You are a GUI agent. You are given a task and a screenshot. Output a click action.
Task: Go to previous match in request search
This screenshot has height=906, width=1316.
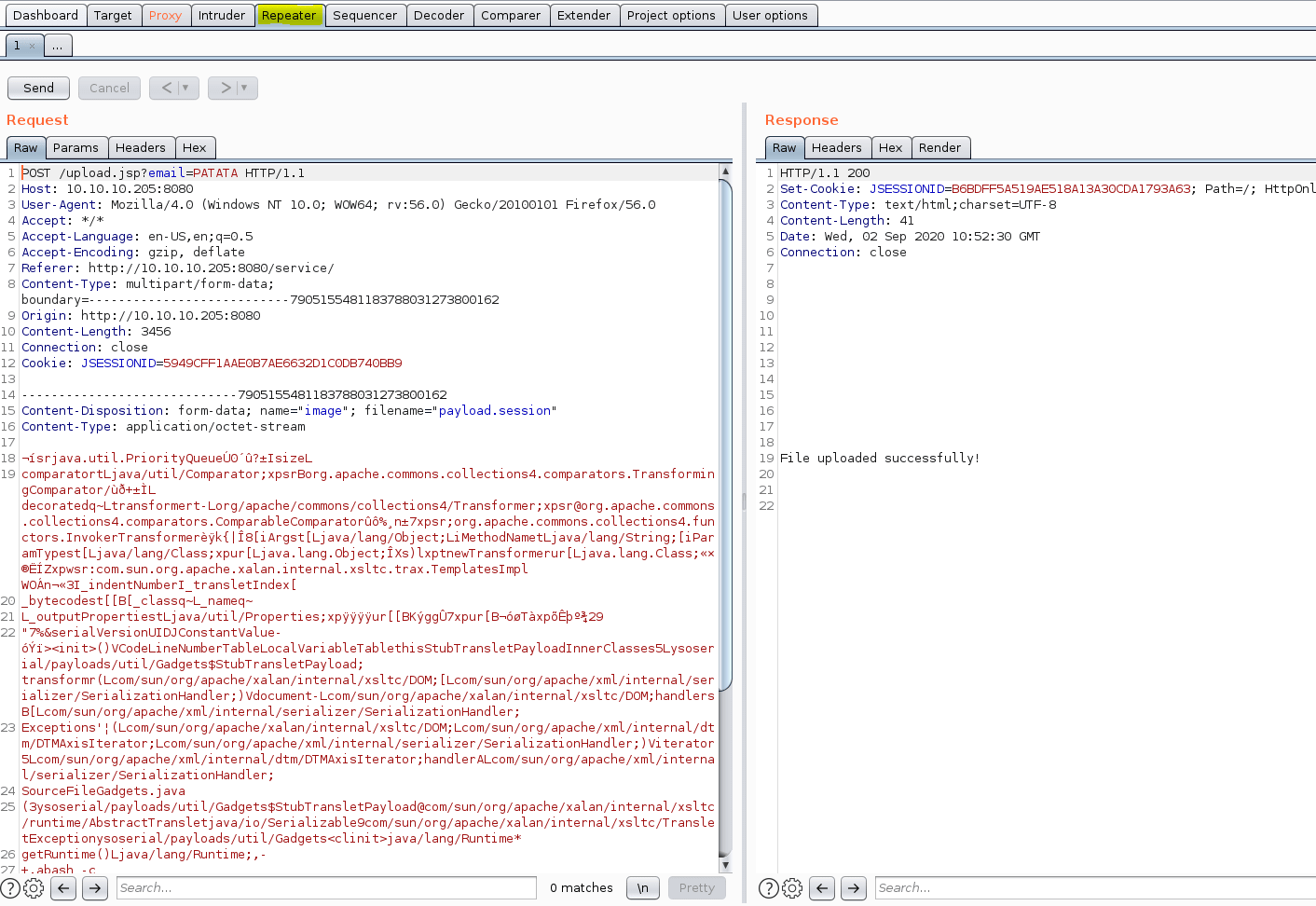coord(63,888)
